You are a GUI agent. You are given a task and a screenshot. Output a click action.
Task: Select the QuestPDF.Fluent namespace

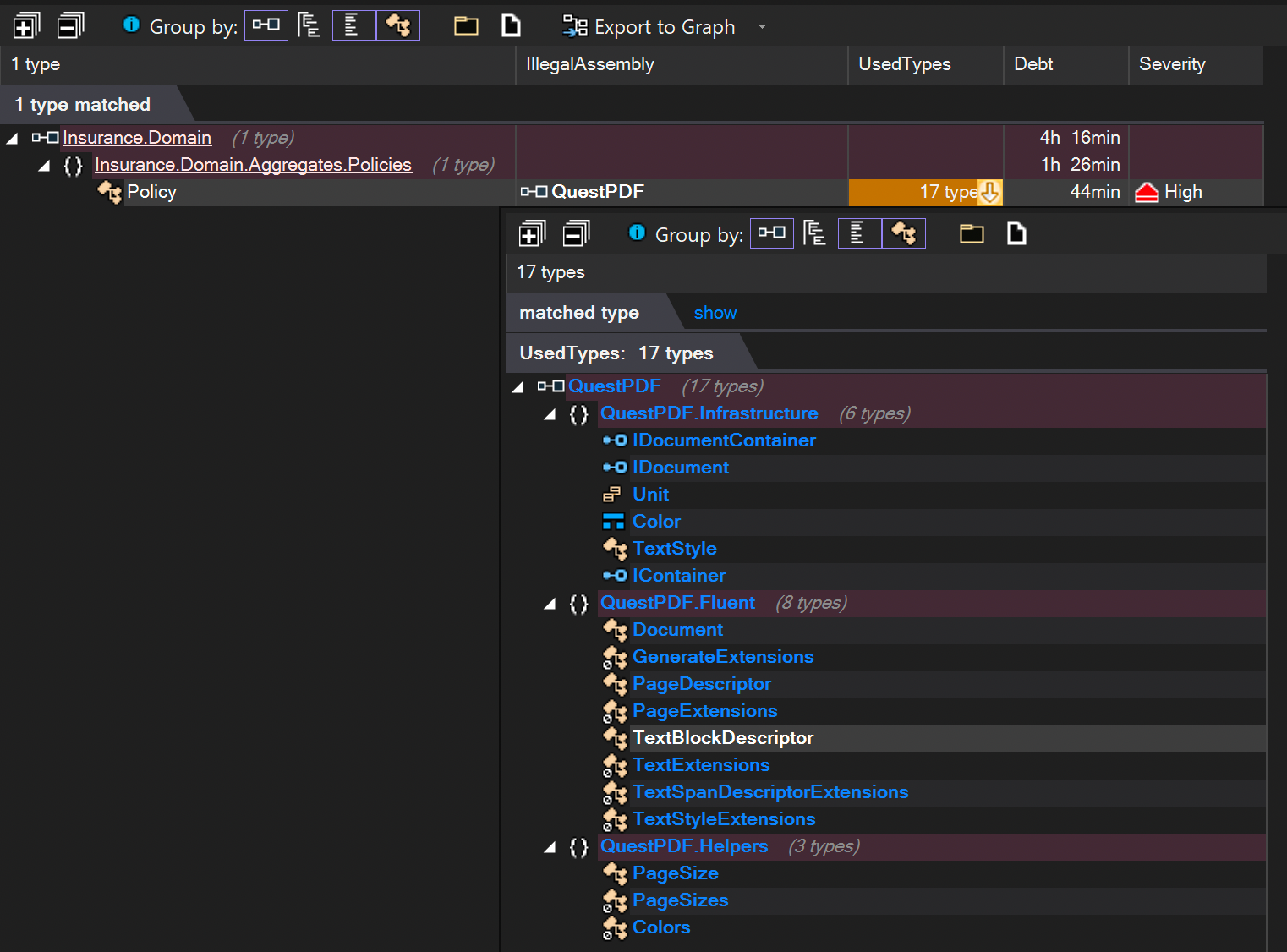[678, 603]
